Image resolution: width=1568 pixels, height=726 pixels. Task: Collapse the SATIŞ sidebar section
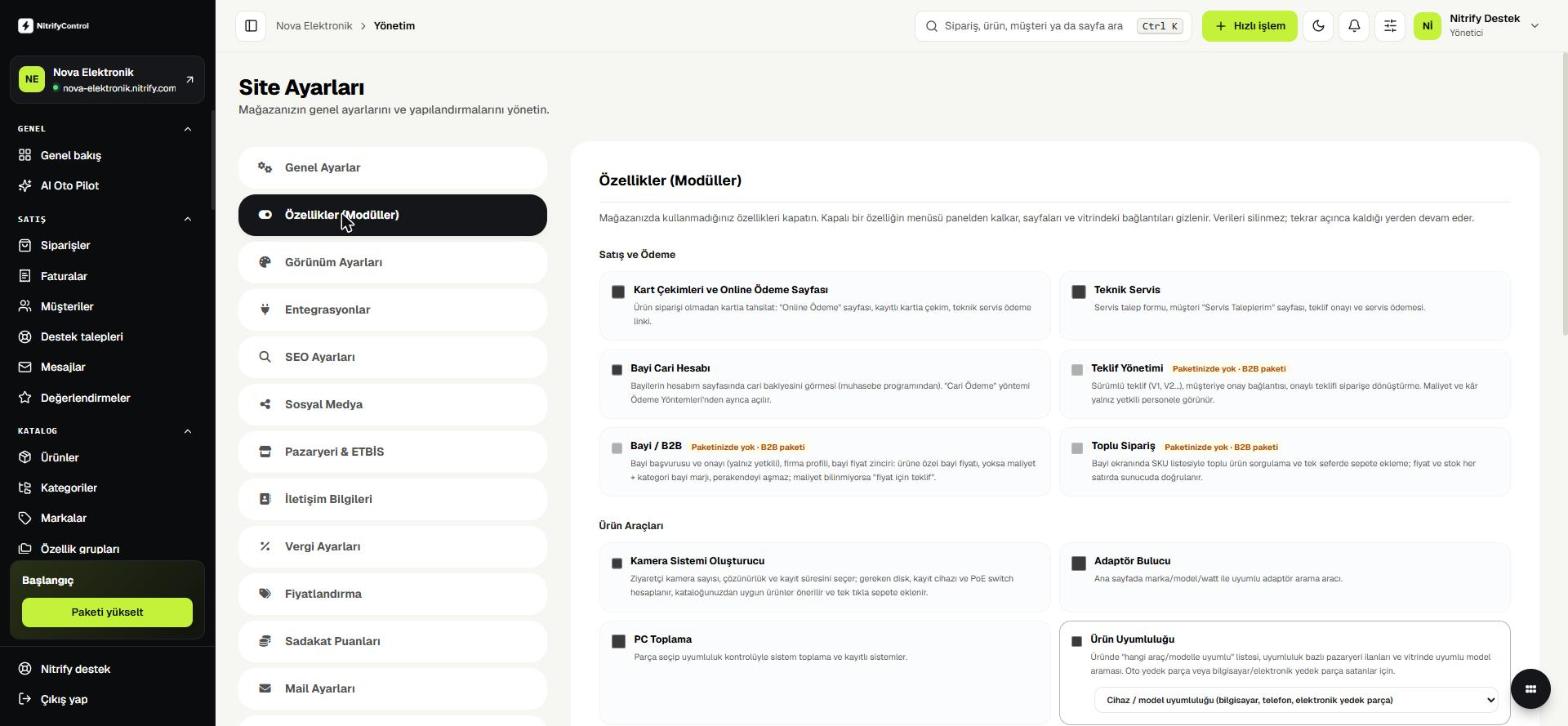tap(187, 219)
